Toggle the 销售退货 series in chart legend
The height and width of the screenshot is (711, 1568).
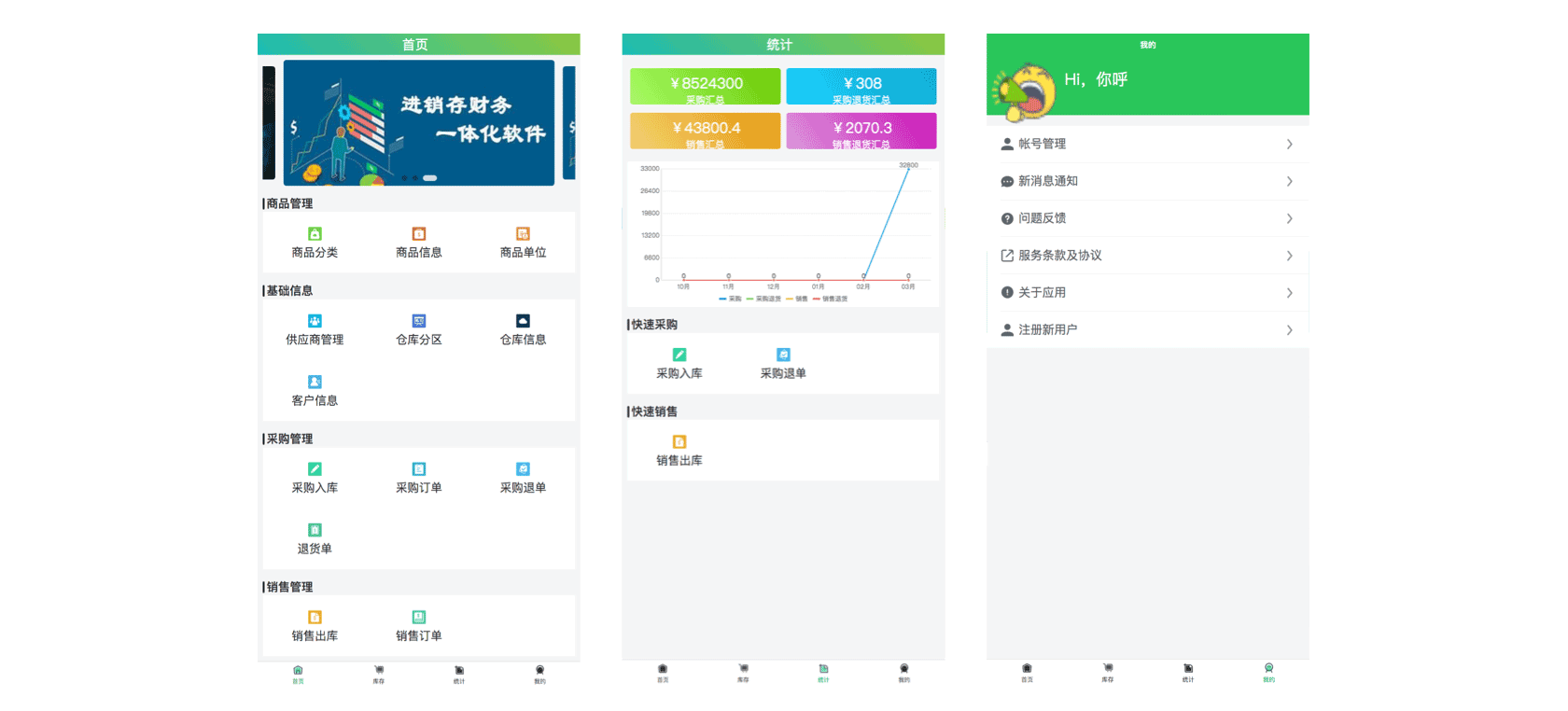point(830,299)
